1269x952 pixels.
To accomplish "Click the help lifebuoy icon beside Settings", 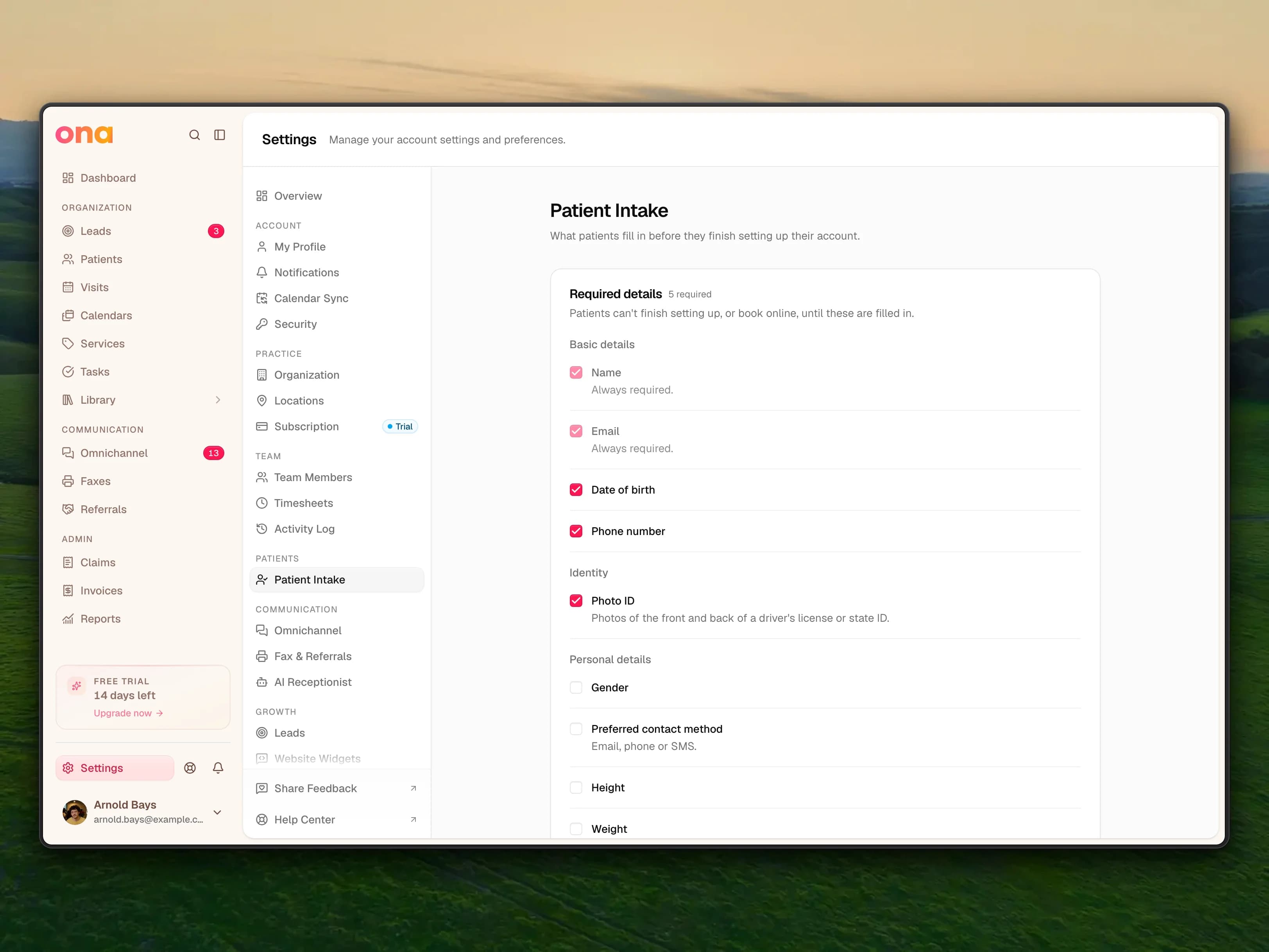I will pos(190,768).
